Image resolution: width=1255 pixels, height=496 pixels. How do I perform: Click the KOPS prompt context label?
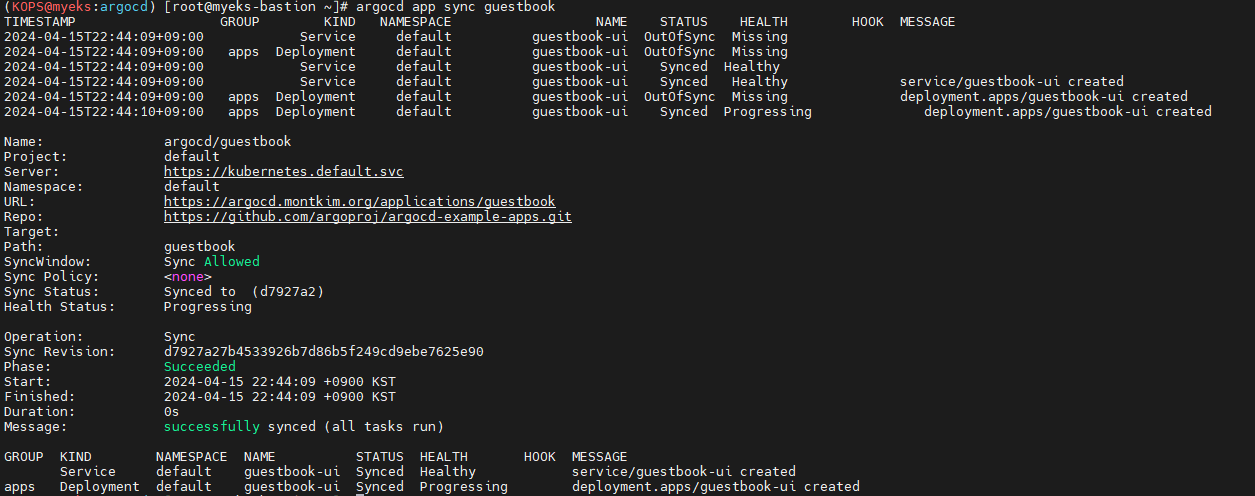pyautogui.click(x=28, y=7)
